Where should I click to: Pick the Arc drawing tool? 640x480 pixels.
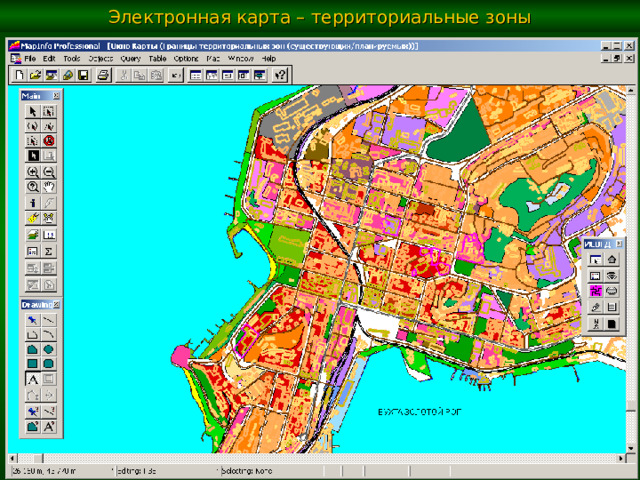(49, 335)
